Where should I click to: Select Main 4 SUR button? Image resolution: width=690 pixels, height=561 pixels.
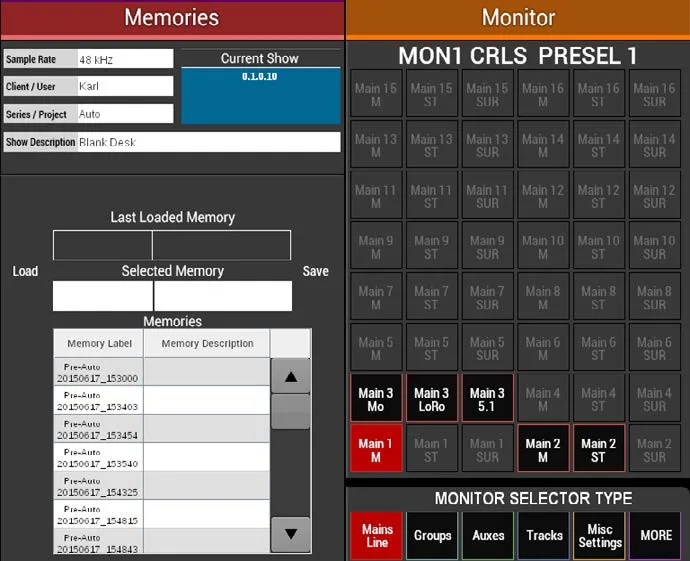tap(655, 398)
